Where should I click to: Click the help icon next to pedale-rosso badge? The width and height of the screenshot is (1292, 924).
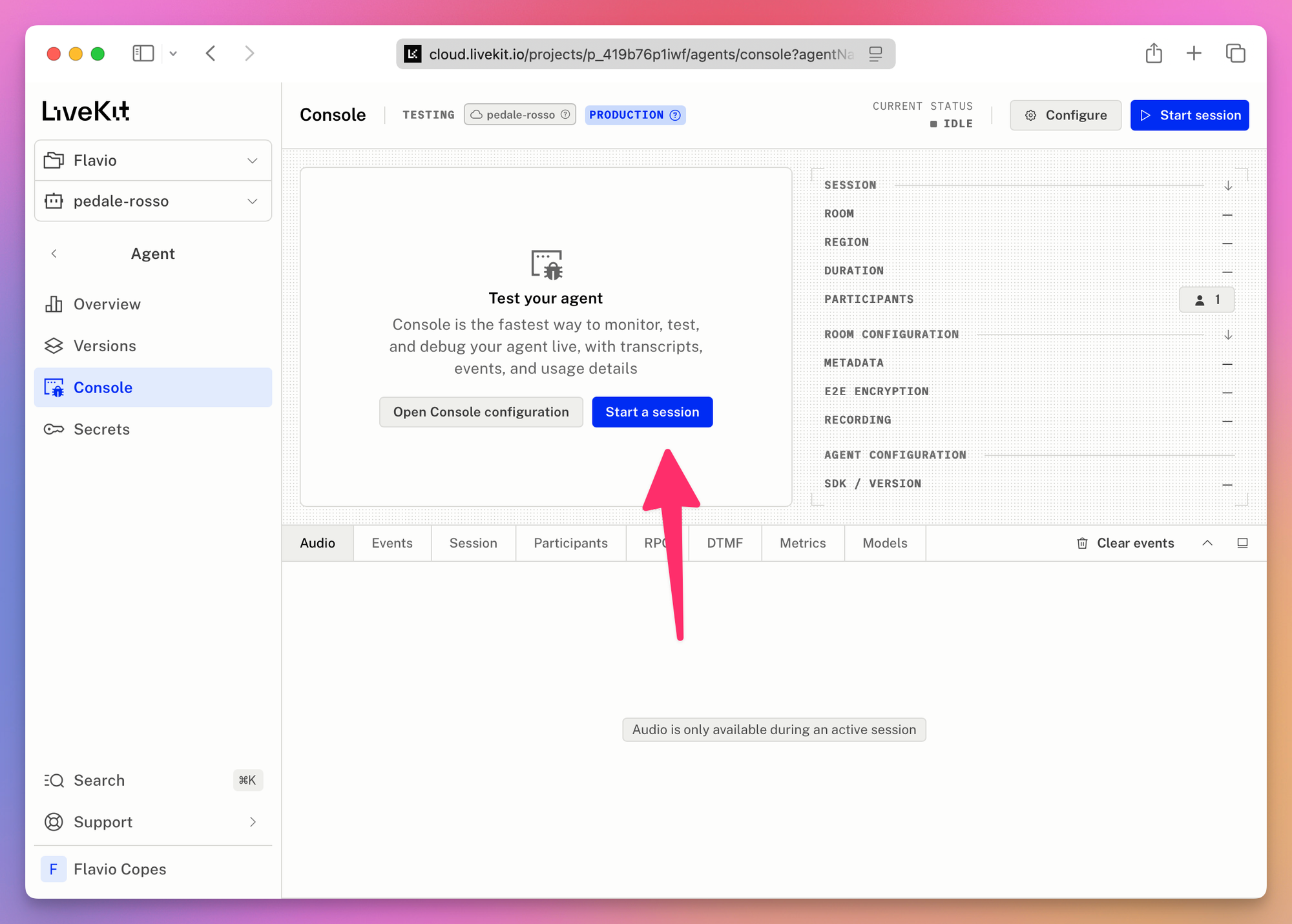pos(565,115)
